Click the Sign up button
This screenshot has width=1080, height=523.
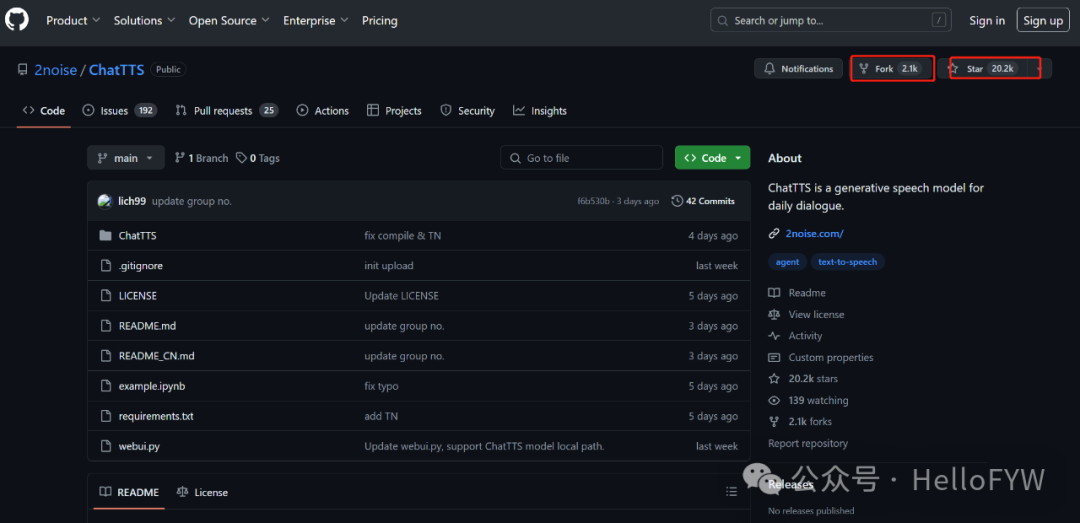[x=1043, y=21]
